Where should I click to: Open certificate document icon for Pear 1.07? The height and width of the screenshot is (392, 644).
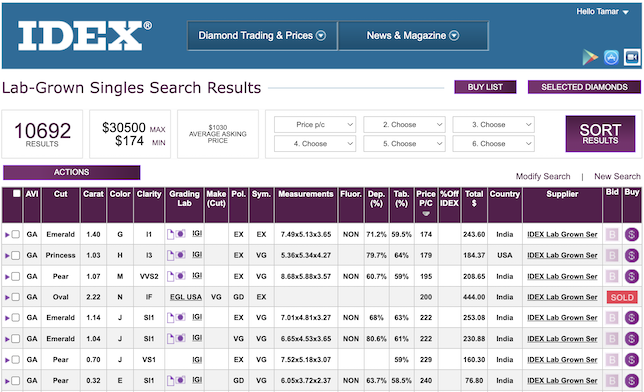[x=170, y=276]
